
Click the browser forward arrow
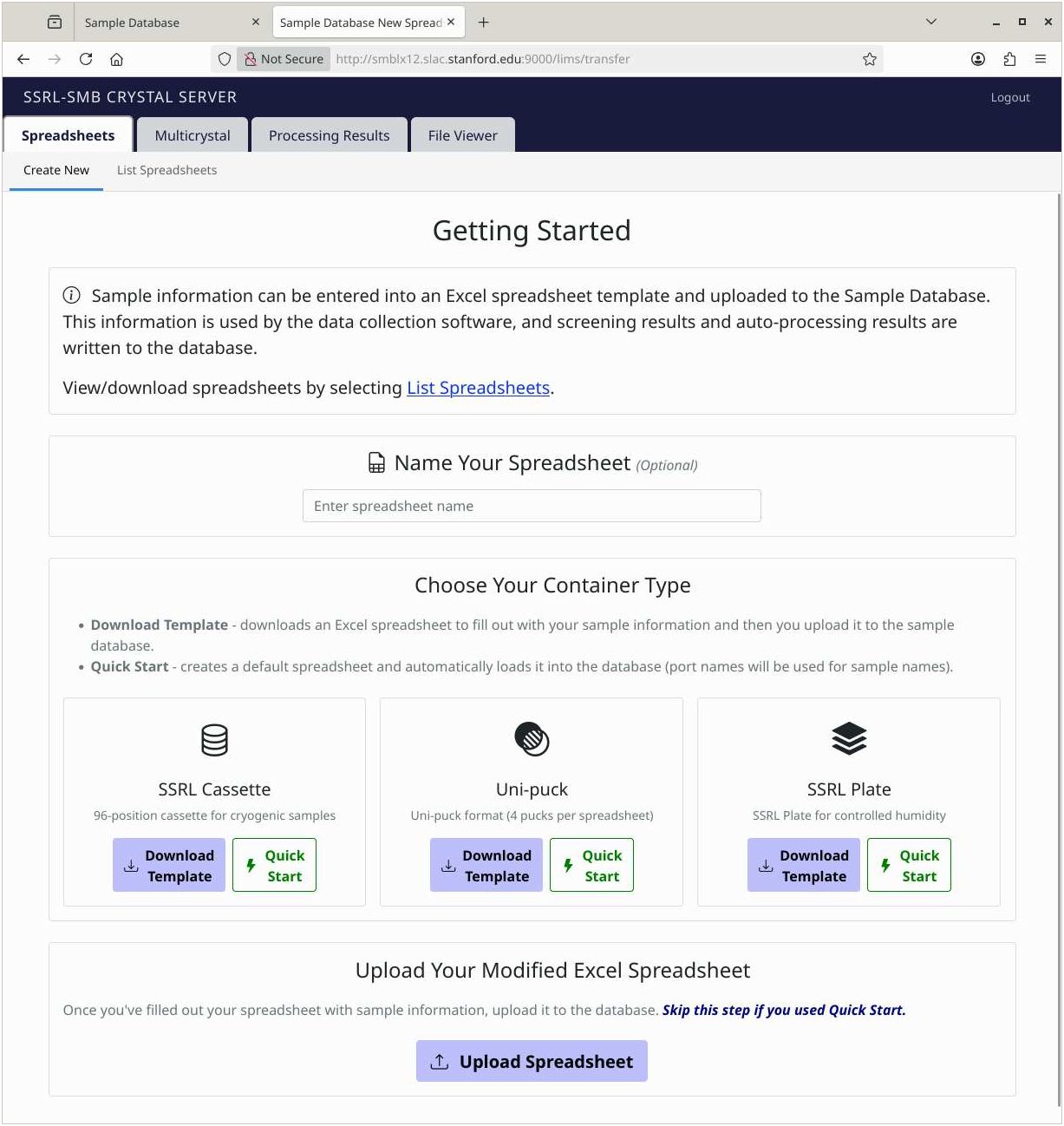point(55,59)
